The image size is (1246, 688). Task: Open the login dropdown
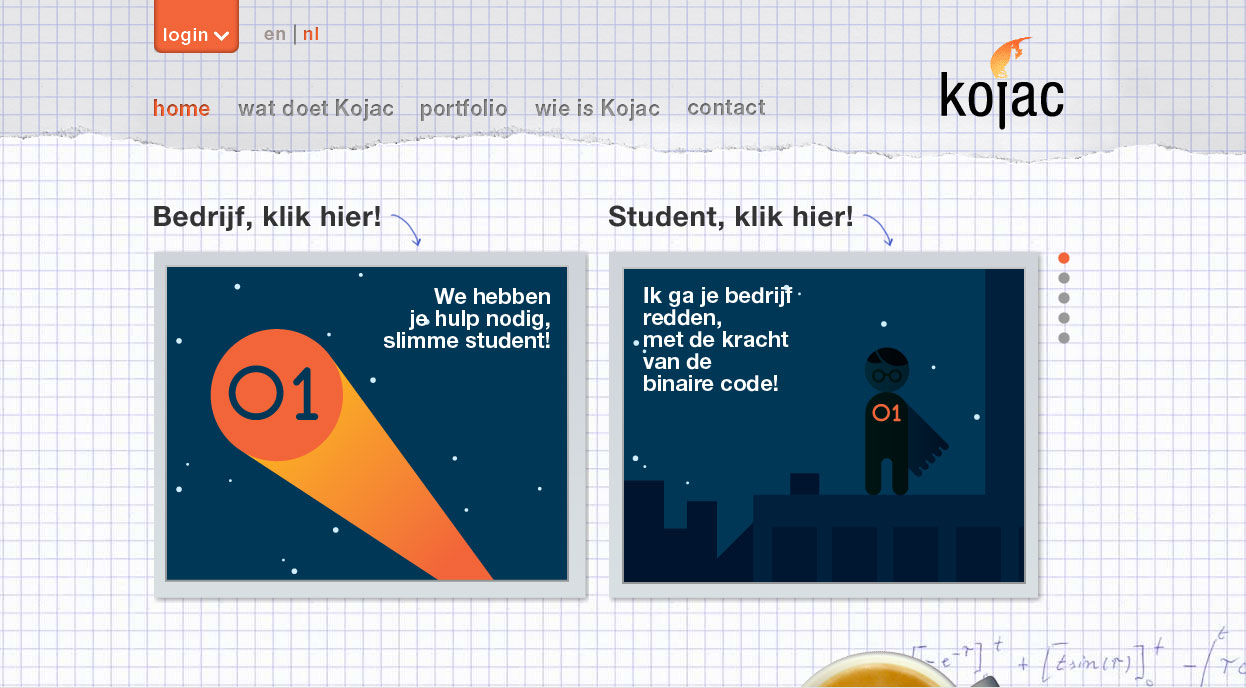[196, 34]
